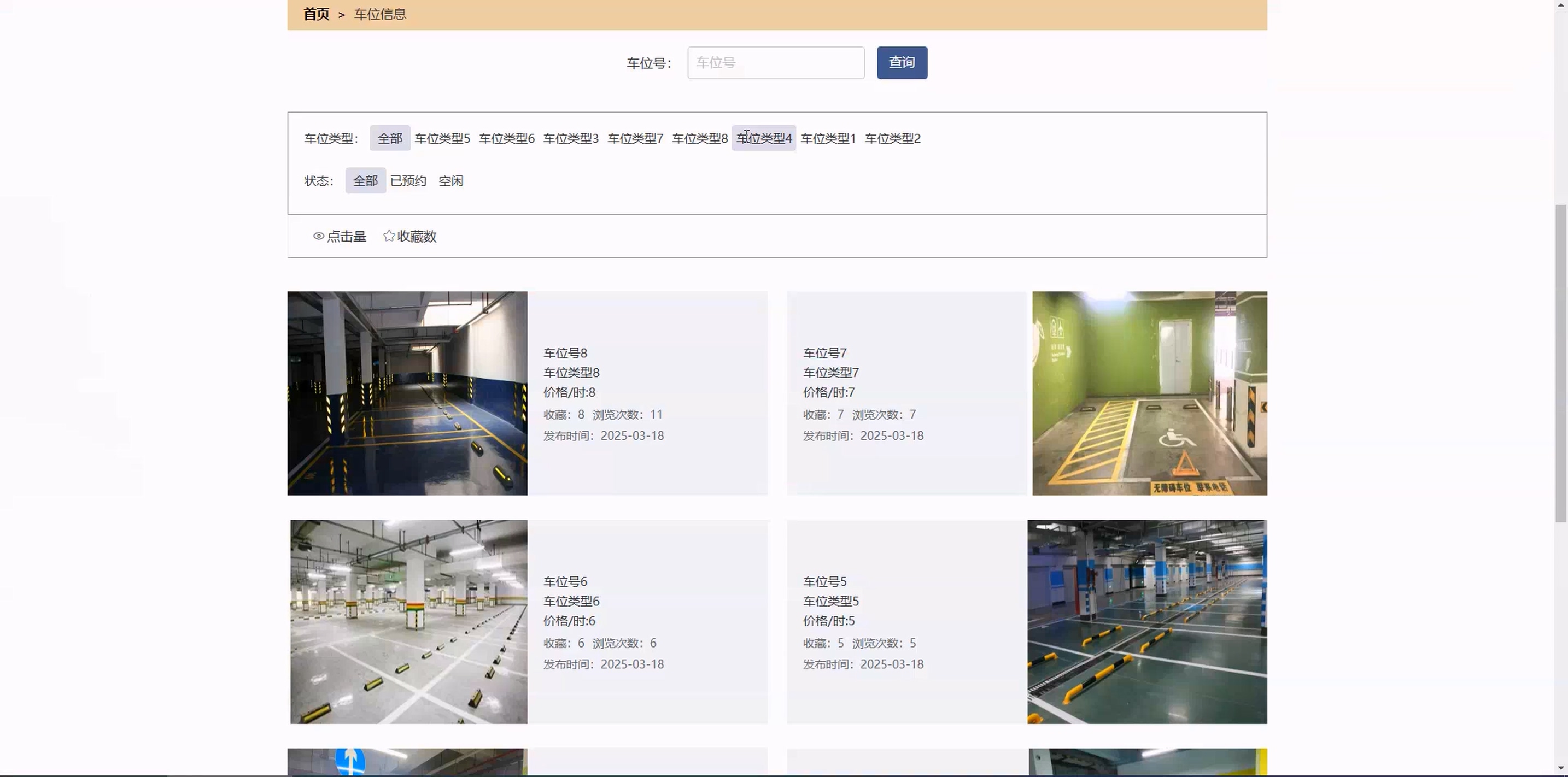Open the 车位号7 accessible parking thumbnail
Screen dimensions: 1568x777
point(1149,393)
